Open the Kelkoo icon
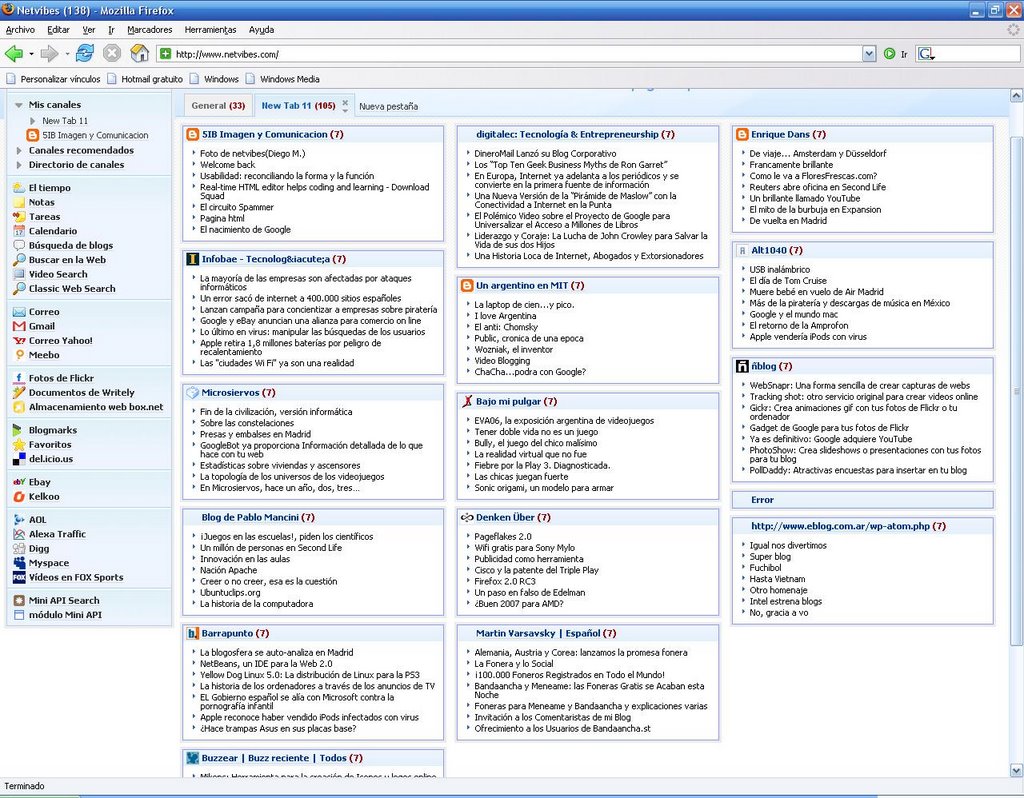Image resolution: width=1024 pixels, height=798 pixels. 19,497
